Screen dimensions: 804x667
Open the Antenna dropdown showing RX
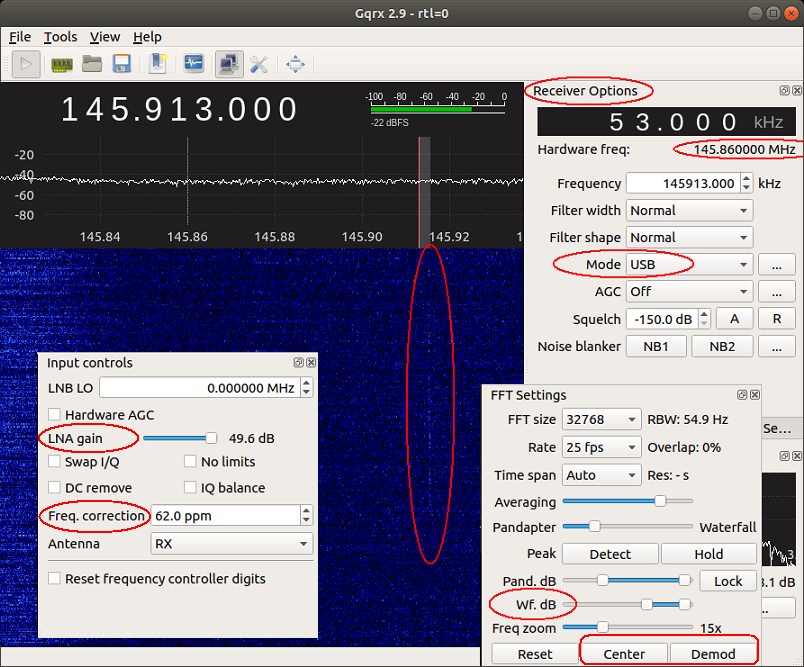pyautogui.click(x=231, y=543)
